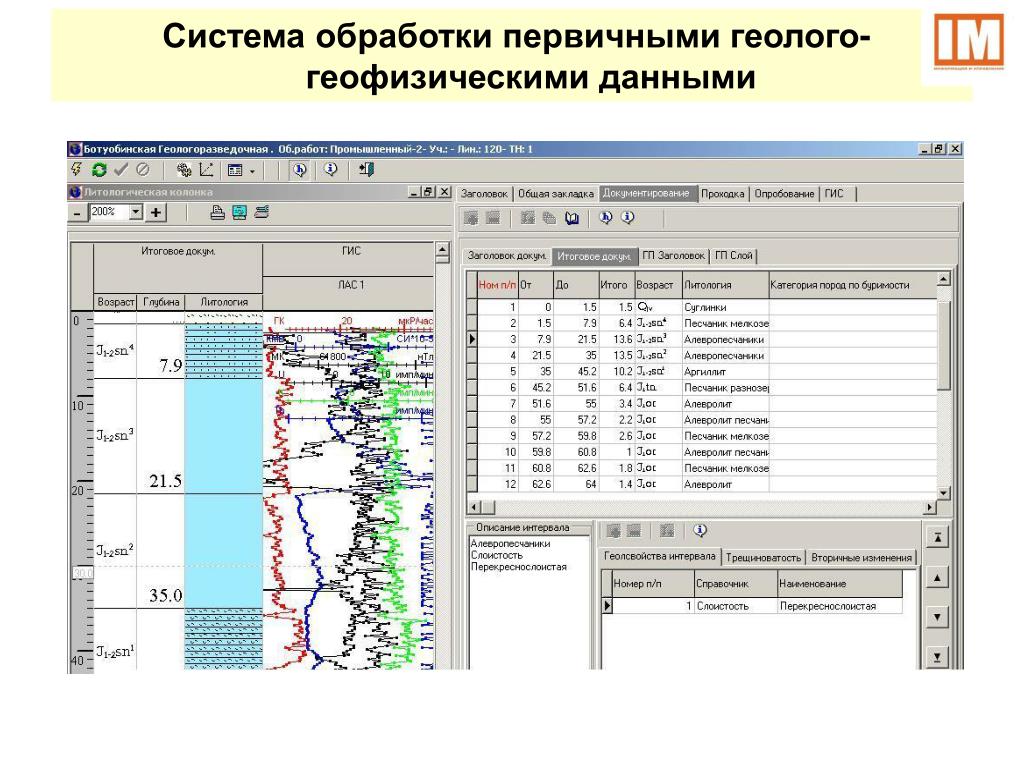Click the grey cancel circle icon
The height and width of the screenshot is (768, 1024).
tap(142, 170)
